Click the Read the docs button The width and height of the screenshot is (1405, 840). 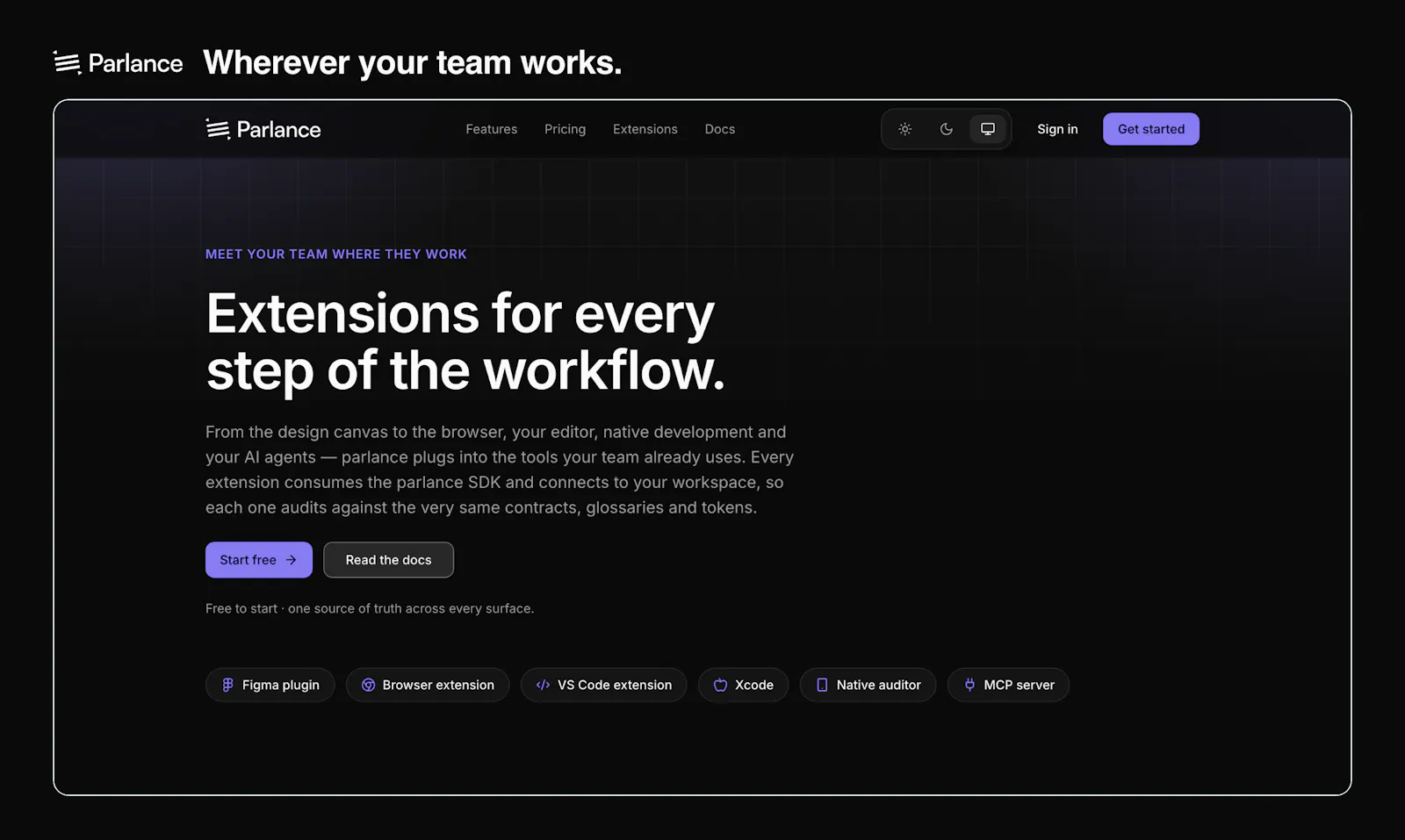coord(388,560)
